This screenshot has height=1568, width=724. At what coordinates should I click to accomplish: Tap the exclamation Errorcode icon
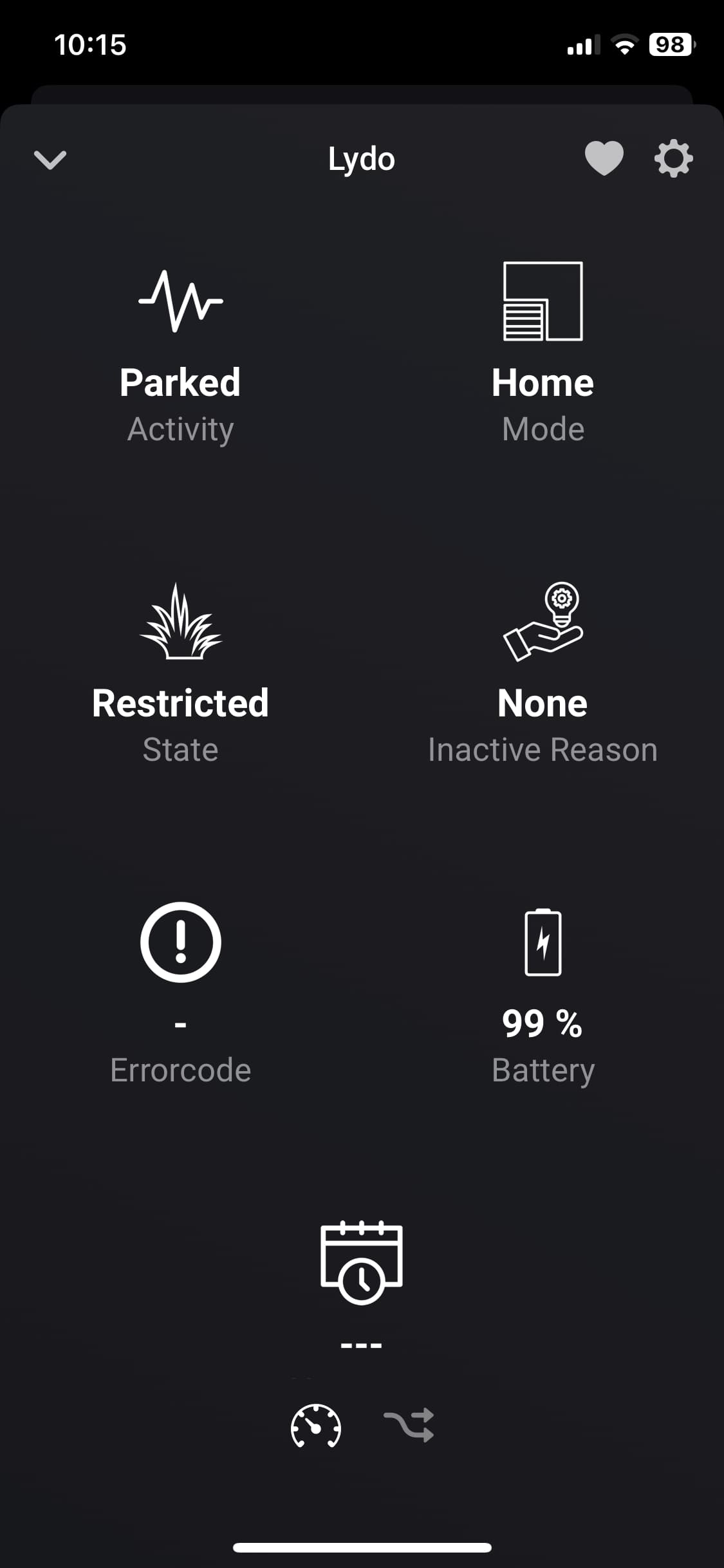[181, 942]
